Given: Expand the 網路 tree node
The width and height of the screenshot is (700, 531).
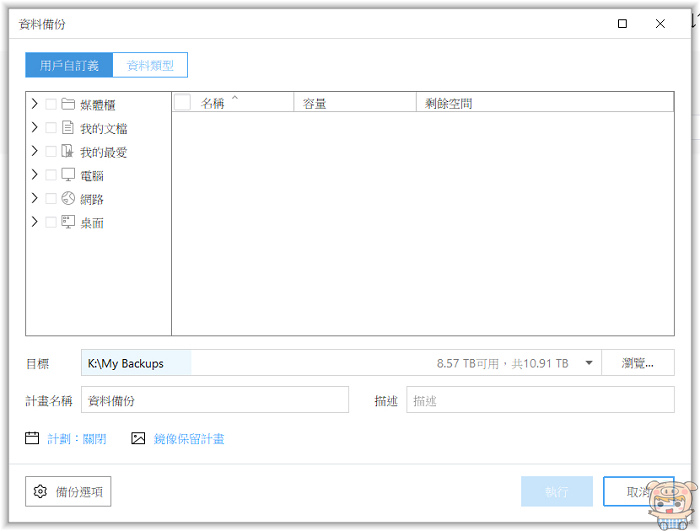Looking at the screenshot, I should (x=34, y=198).
